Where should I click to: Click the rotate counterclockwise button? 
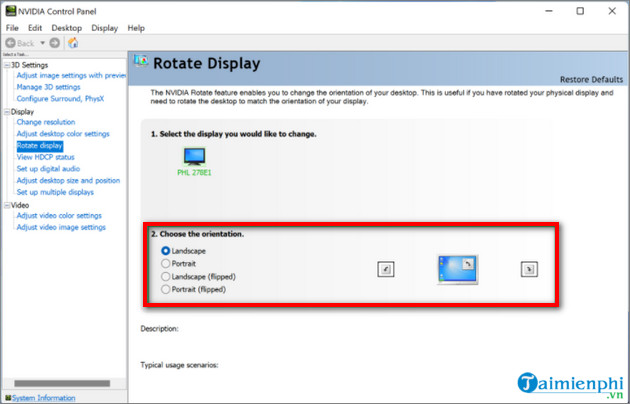[x=386, y=269]
